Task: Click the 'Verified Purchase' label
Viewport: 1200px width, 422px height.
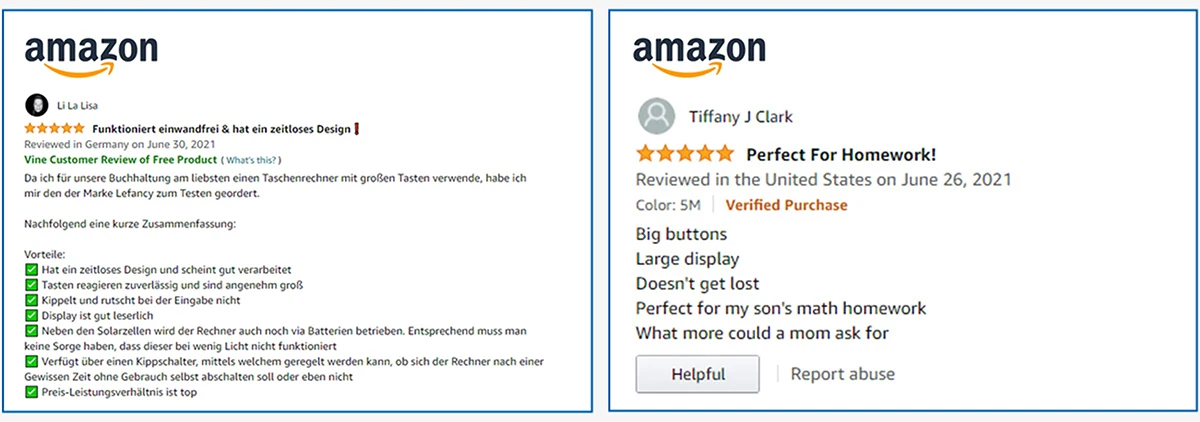Action: pos(786,205)
